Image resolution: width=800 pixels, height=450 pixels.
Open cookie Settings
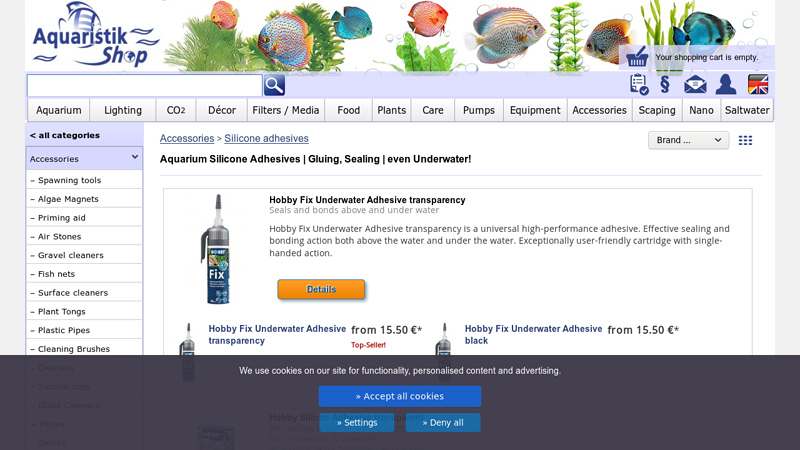(357, 422)
